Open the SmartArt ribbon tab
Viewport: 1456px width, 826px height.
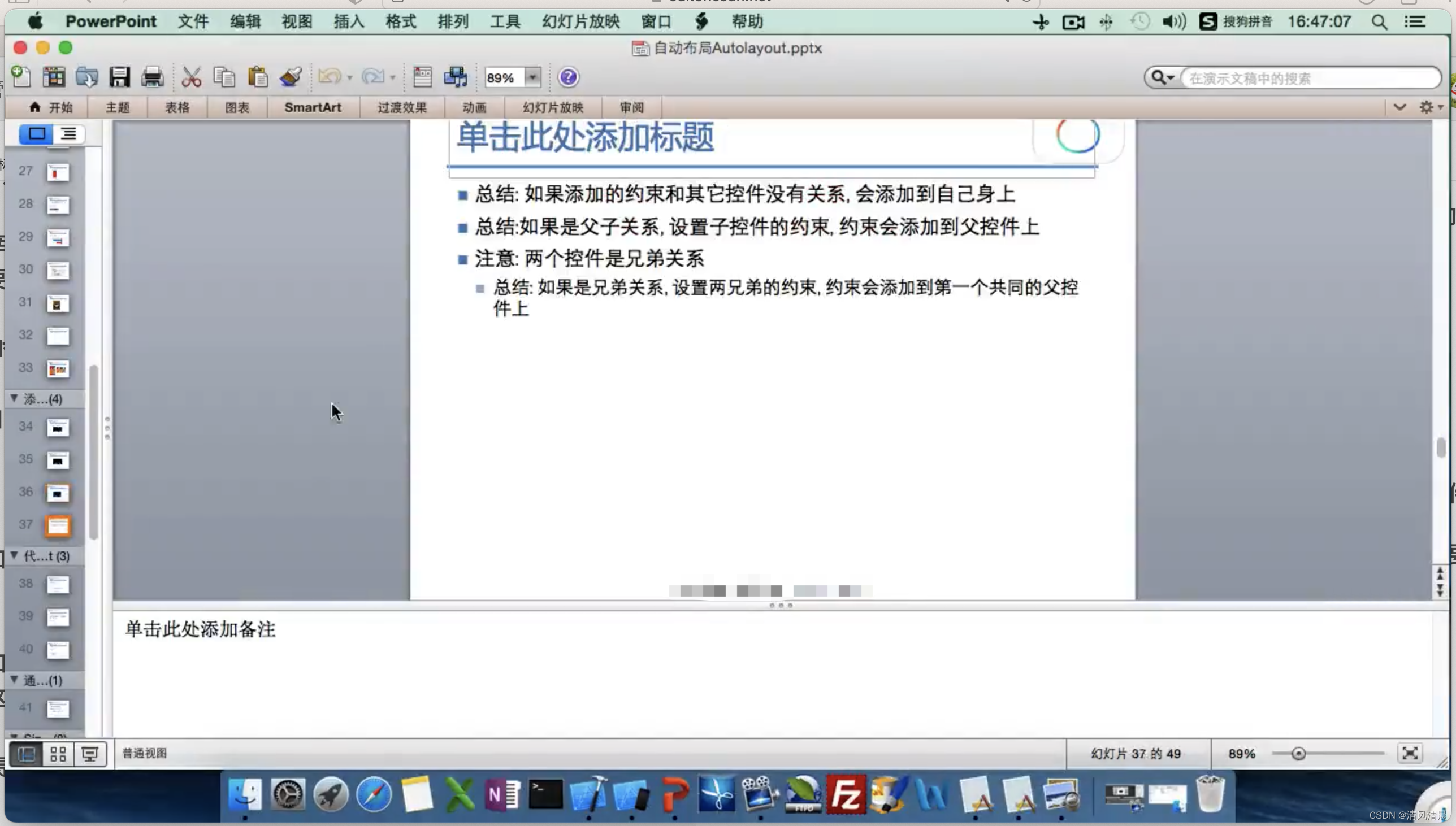tap(313, 107)
